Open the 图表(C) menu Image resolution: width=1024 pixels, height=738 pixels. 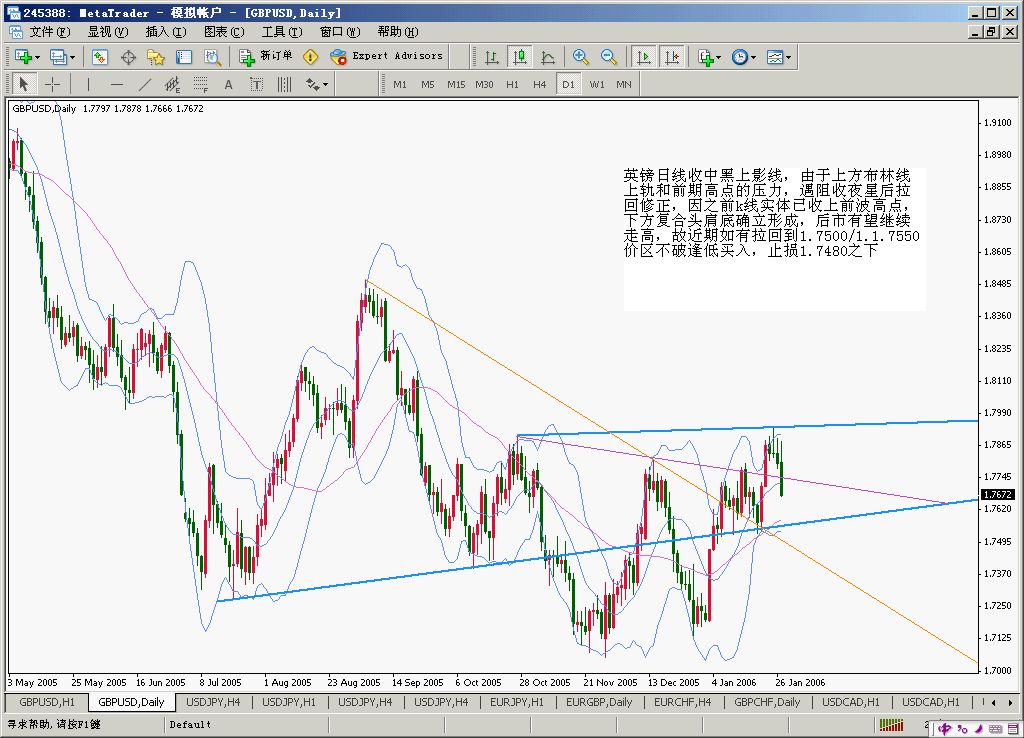tap(224, 32)
